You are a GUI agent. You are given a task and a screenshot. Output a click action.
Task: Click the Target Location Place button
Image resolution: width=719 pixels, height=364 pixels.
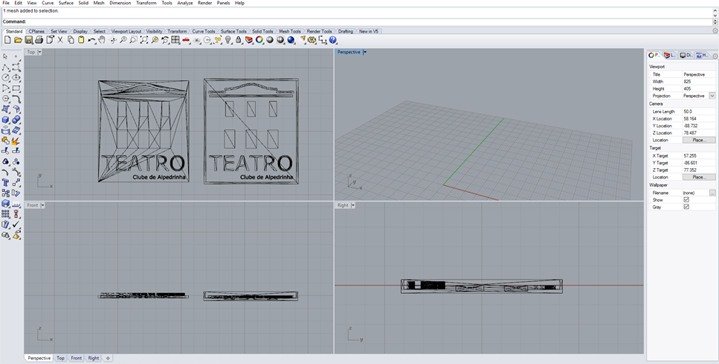pos(698,177)
